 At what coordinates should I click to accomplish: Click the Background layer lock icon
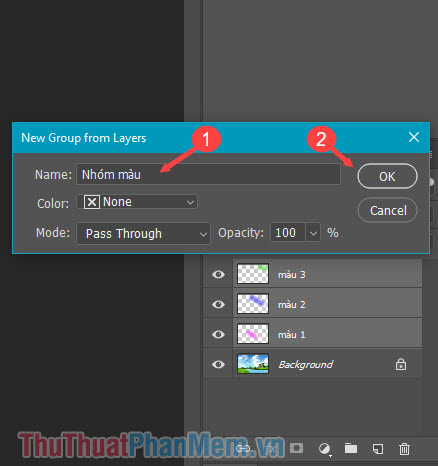coord(401,364)
